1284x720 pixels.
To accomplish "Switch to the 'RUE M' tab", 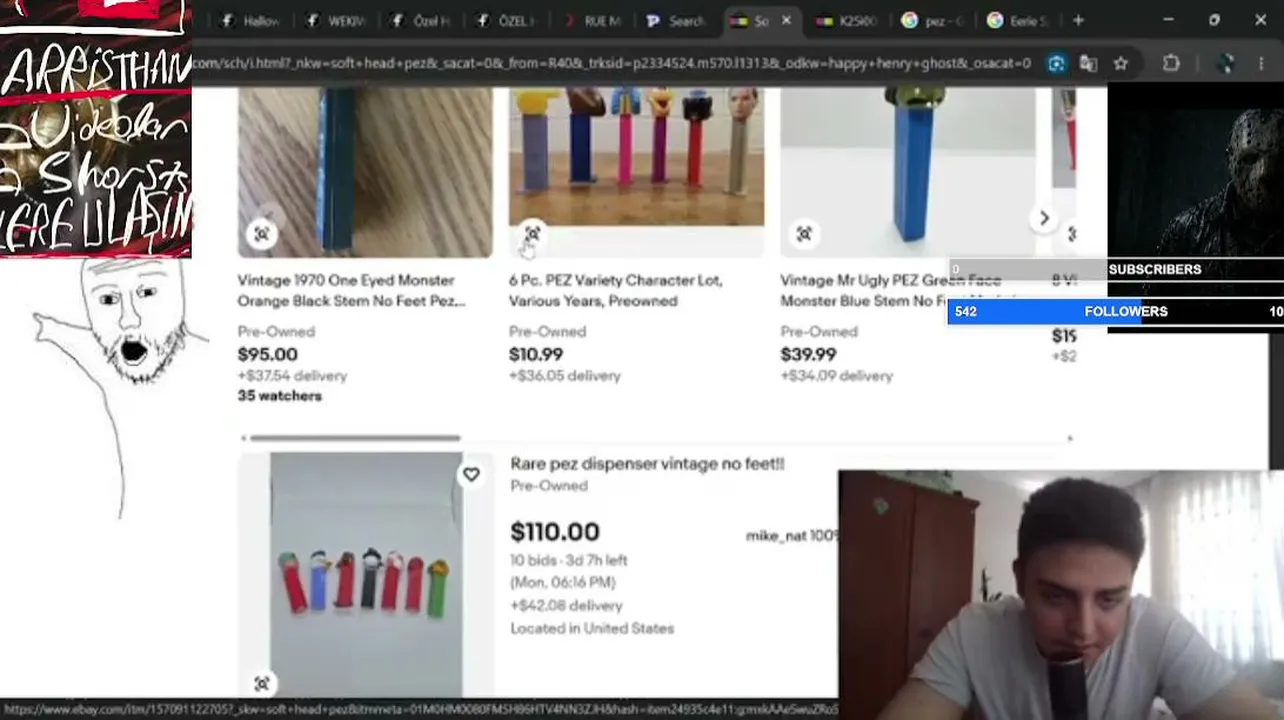I will coord(591,21).
